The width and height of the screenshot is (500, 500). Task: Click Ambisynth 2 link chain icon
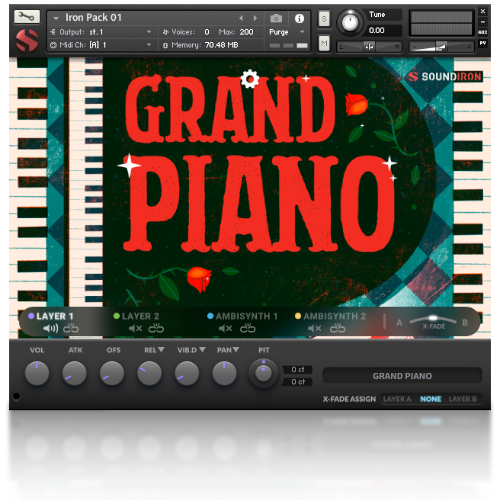(x=337, y=328)
